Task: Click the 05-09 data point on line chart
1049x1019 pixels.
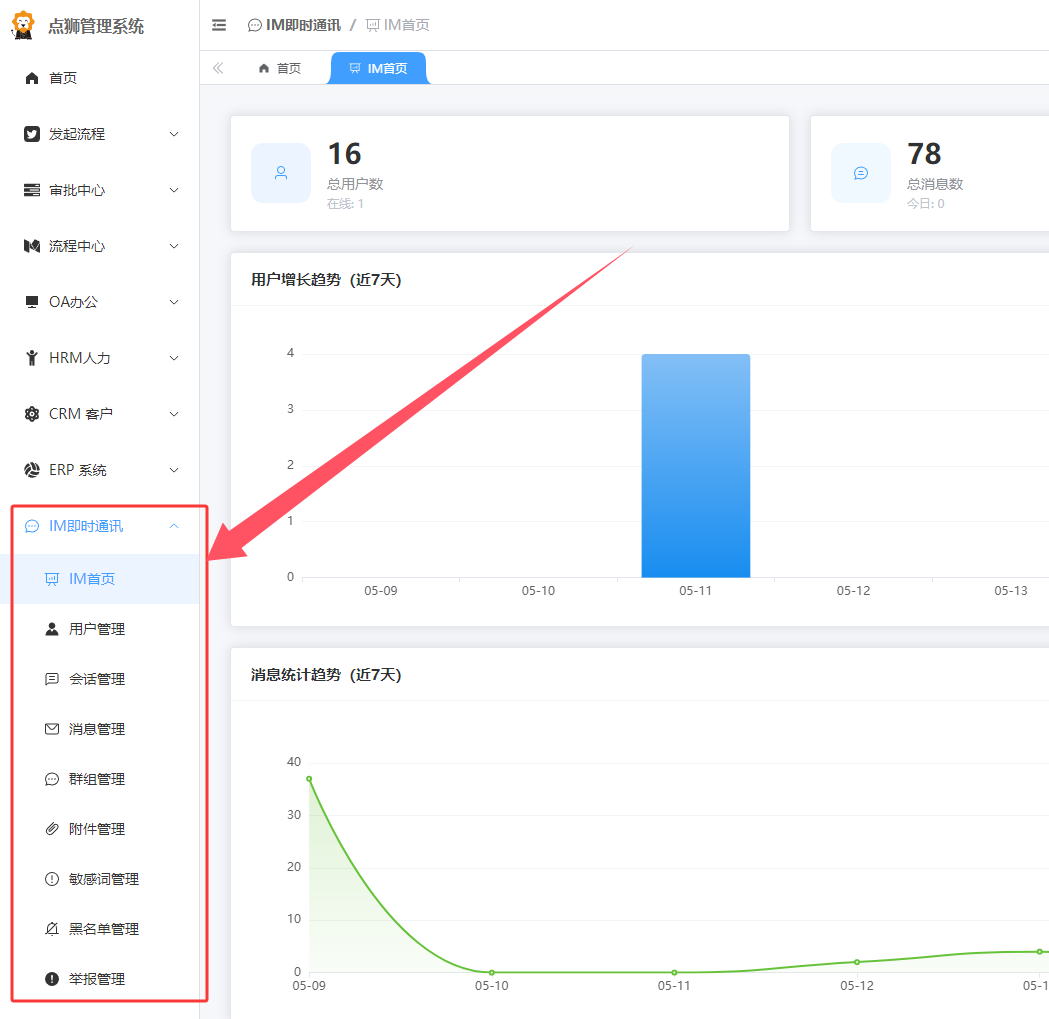Action: [x=309, y=779]
